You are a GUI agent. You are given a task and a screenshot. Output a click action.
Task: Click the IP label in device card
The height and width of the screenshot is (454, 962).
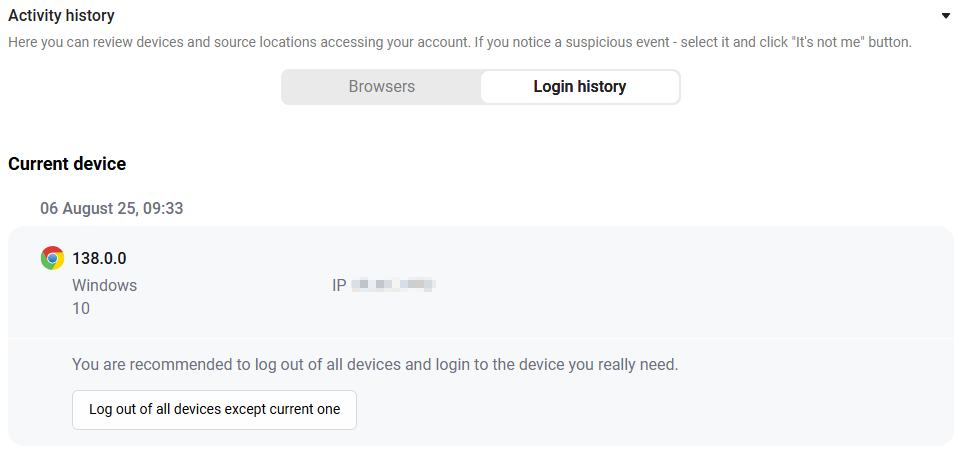click(x=339, y=285)
